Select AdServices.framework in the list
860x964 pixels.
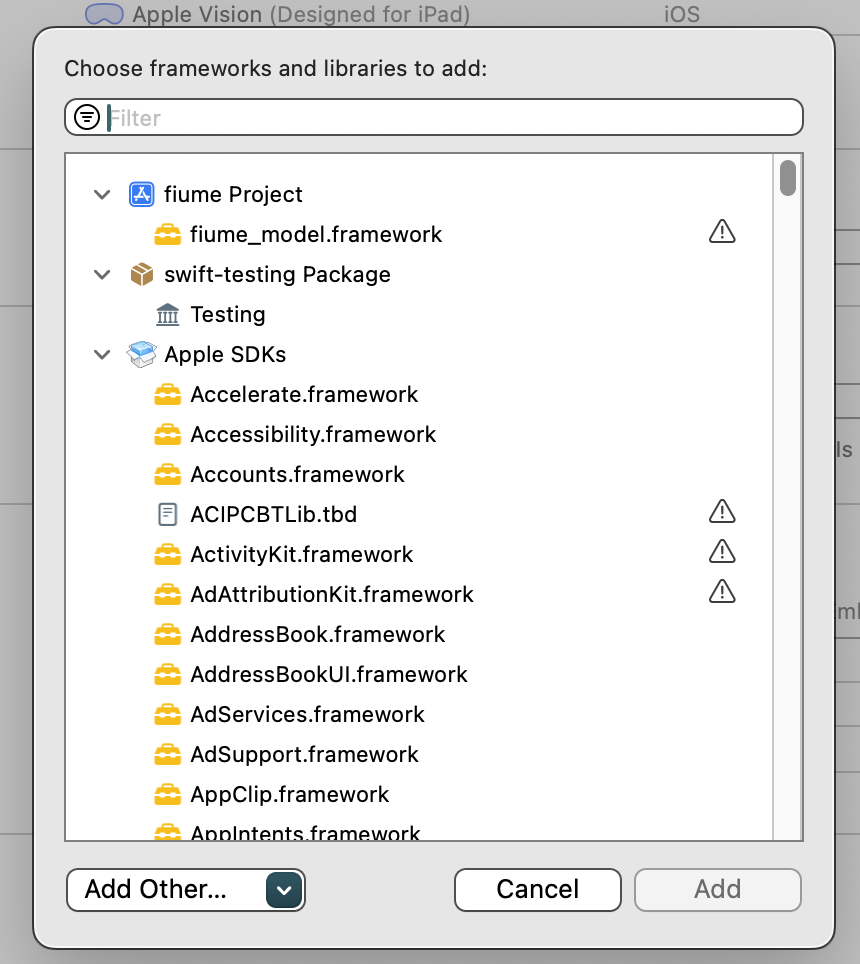pyautogui.click(x=419, y=714)
